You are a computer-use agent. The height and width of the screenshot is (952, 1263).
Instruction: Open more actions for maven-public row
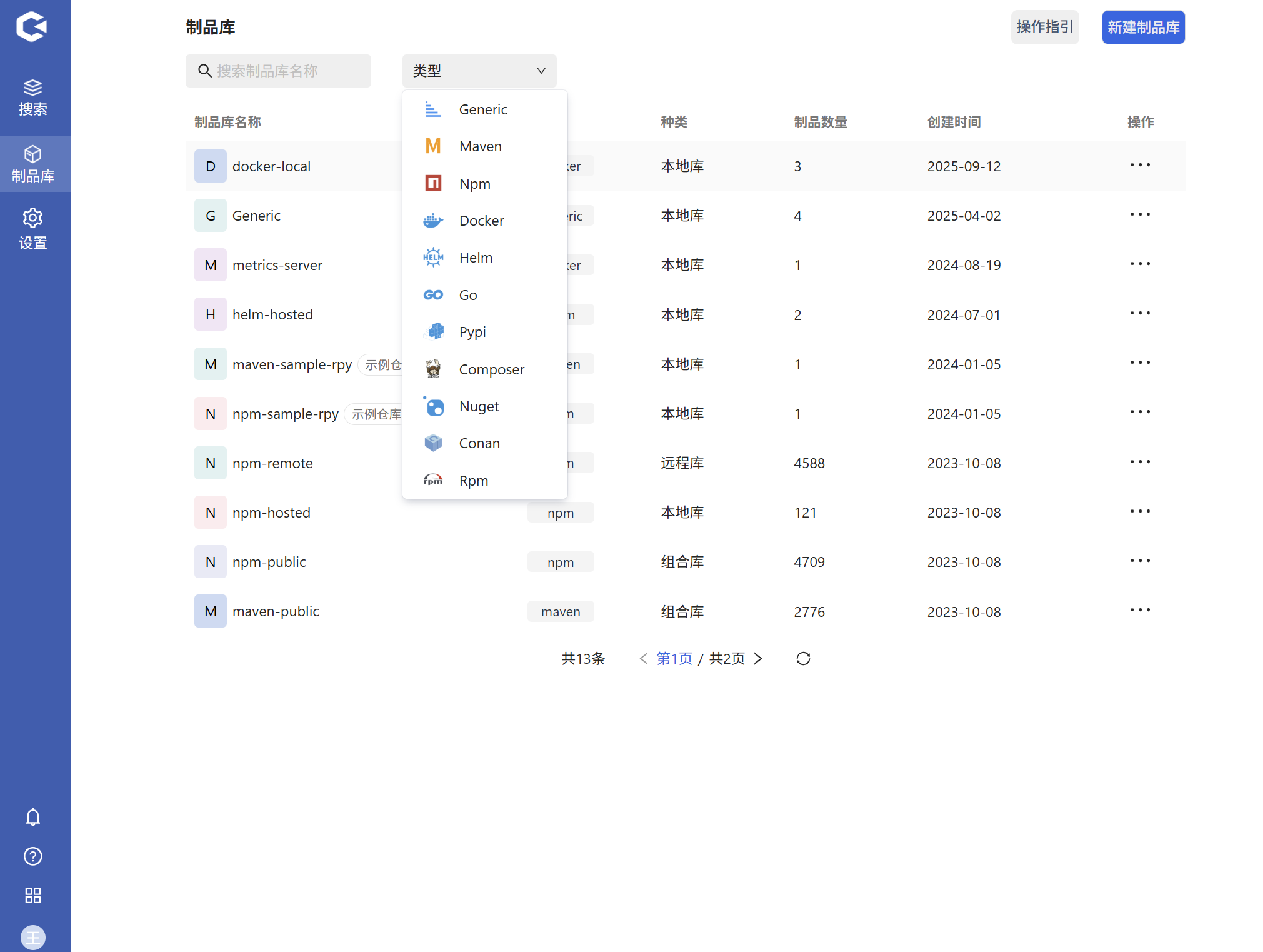coord(1139,611)
